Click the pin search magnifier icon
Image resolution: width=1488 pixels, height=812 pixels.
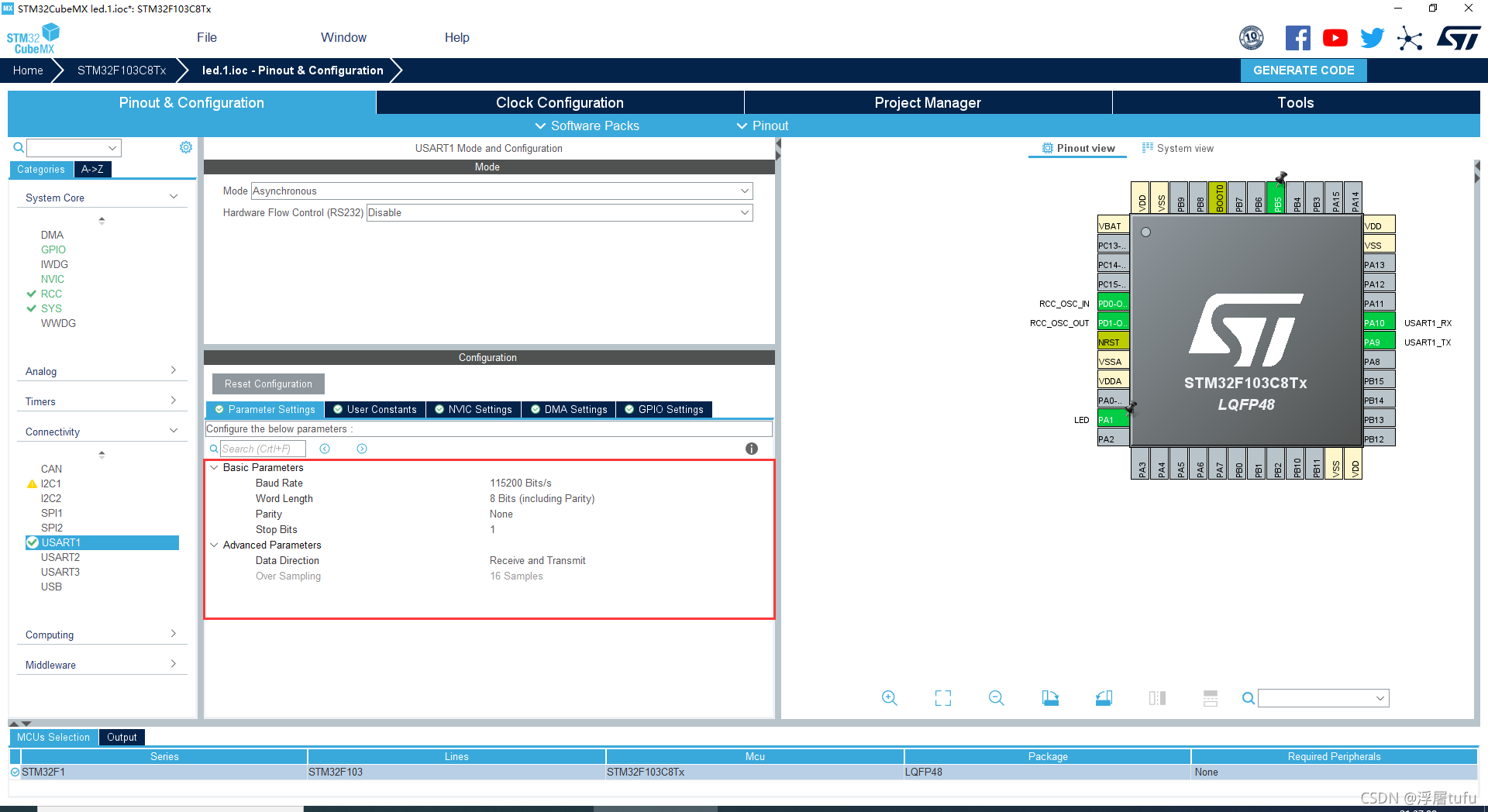pyautogui.click(x=1248, y=698)
